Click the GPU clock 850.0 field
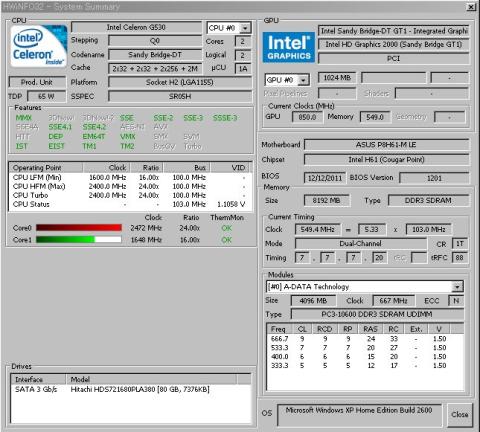480x432 pixels. 307,117
